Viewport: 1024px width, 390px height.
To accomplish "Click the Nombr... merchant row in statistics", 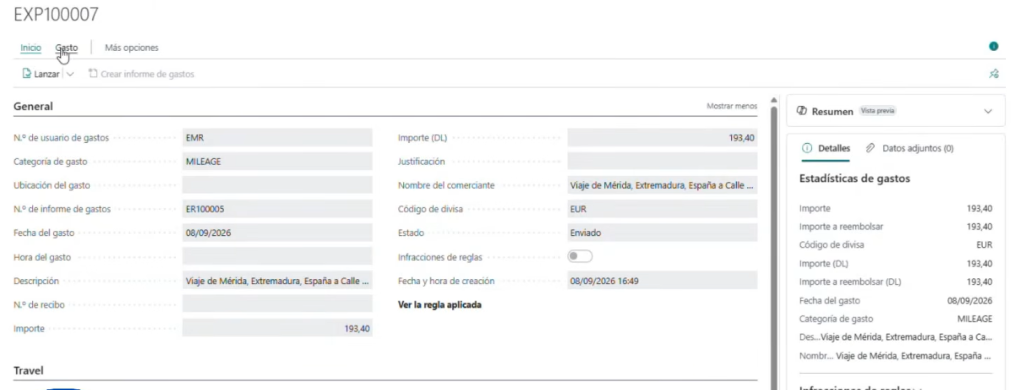I will pyautogui.click(x=895, y=356).
